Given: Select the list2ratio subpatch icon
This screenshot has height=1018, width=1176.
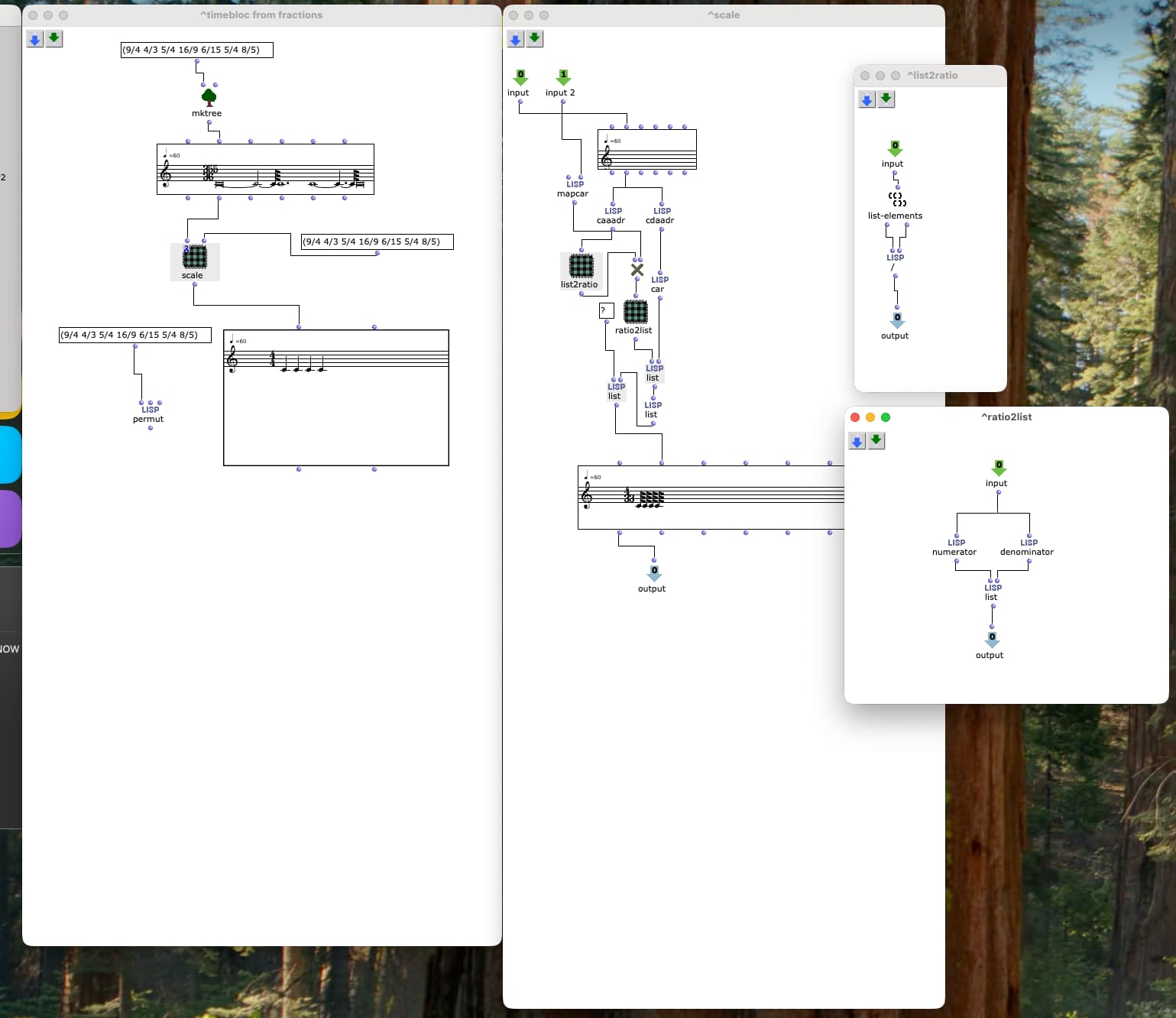Looking at the screenshot, I should (581, 266).
